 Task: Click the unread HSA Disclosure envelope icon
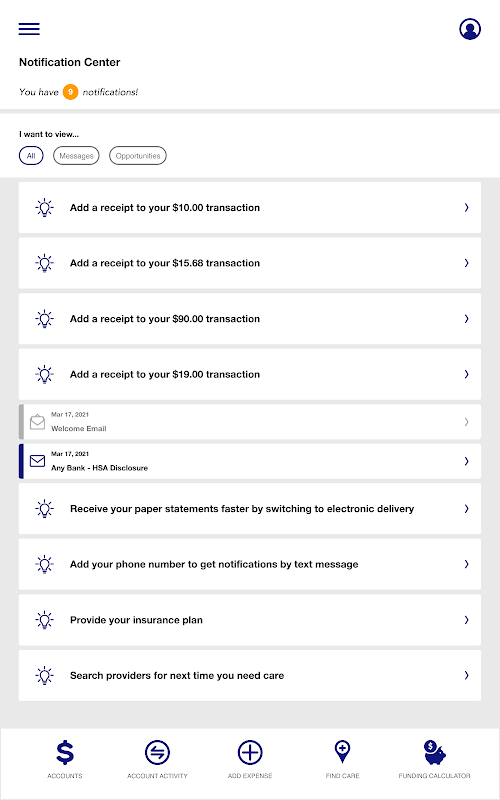(37, 461)
